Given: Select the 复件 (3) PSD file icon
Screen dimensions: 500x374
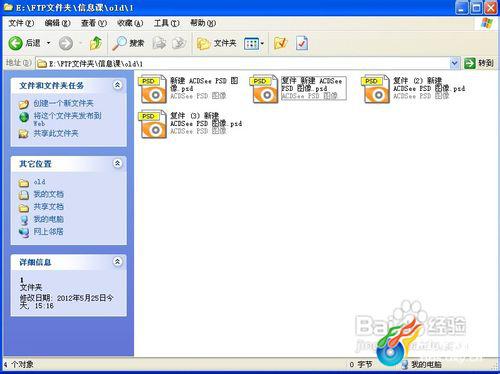Looking at the screenshot, I should pos(154,124).
